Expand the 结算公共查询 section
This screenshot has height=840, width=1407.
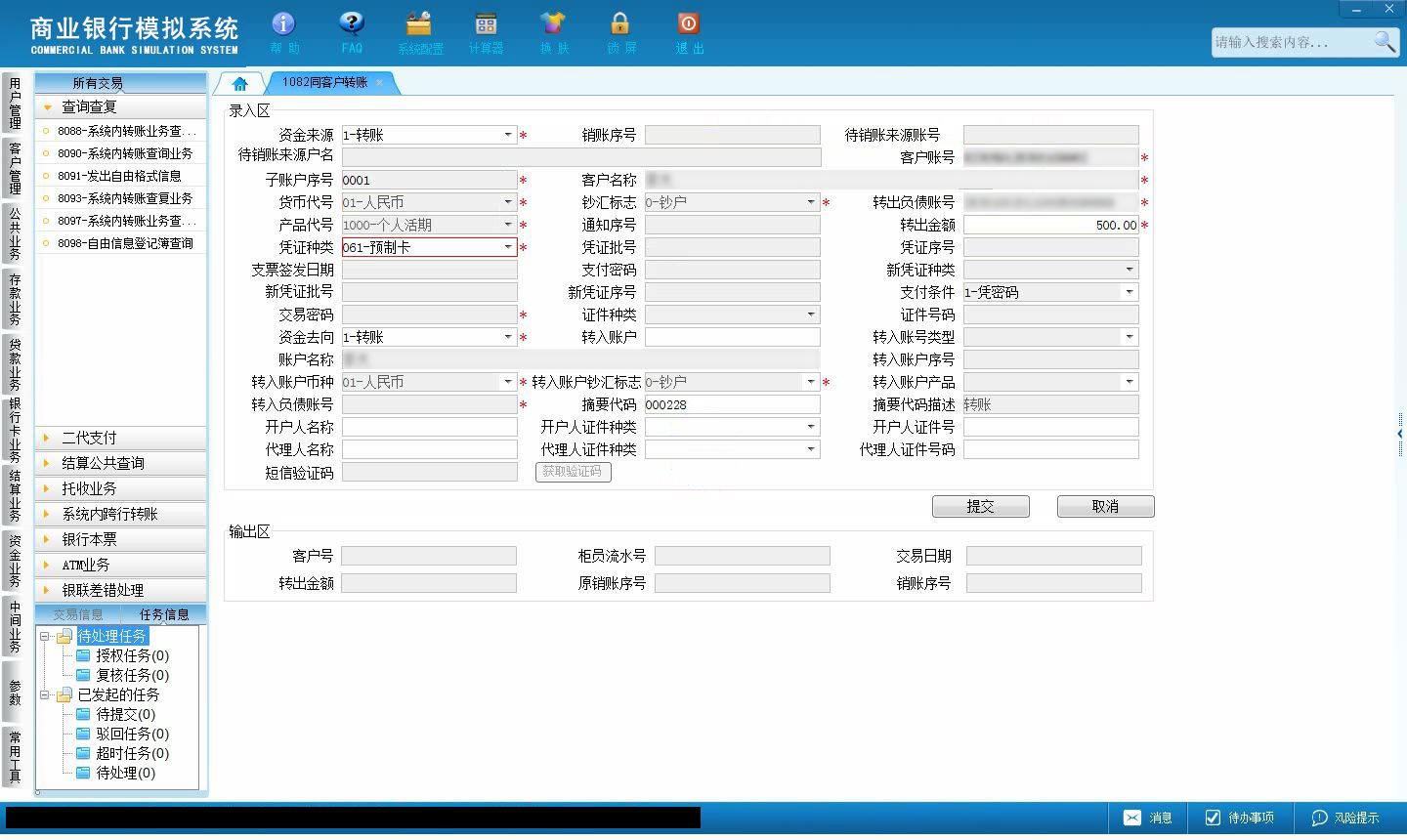click(121, 463)
